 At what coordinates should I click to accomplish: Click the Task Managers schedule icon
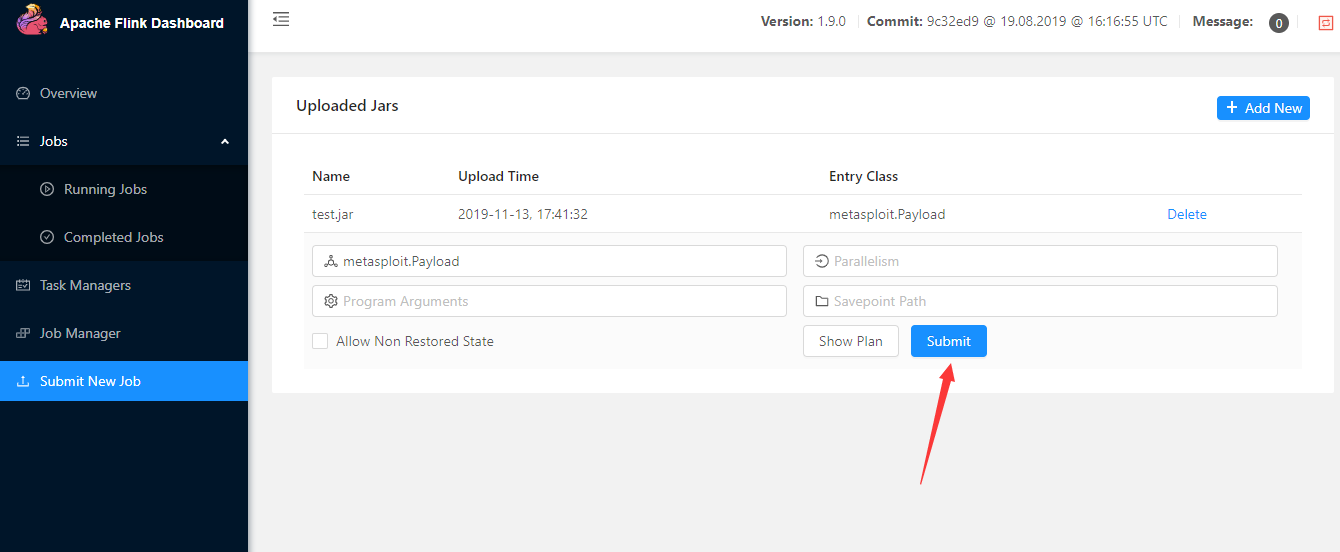pyautogui.click(x=23, y=285)
